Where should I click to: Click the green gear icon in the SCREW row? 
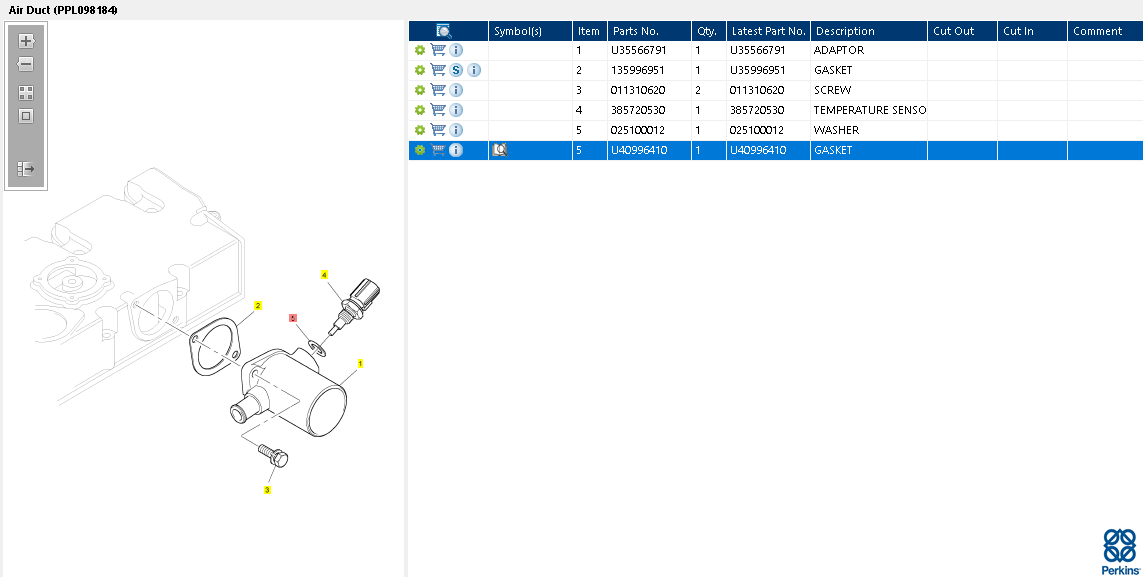click(420, 90)
